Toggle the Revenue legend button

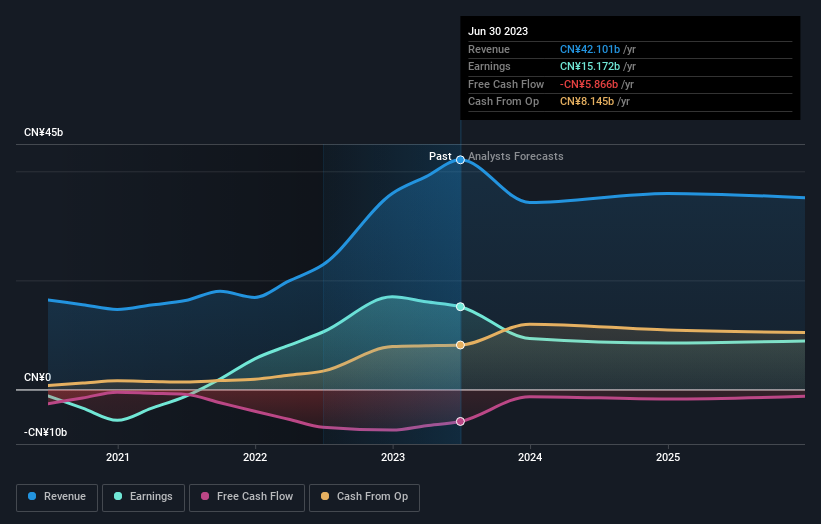tap(57, 497)
